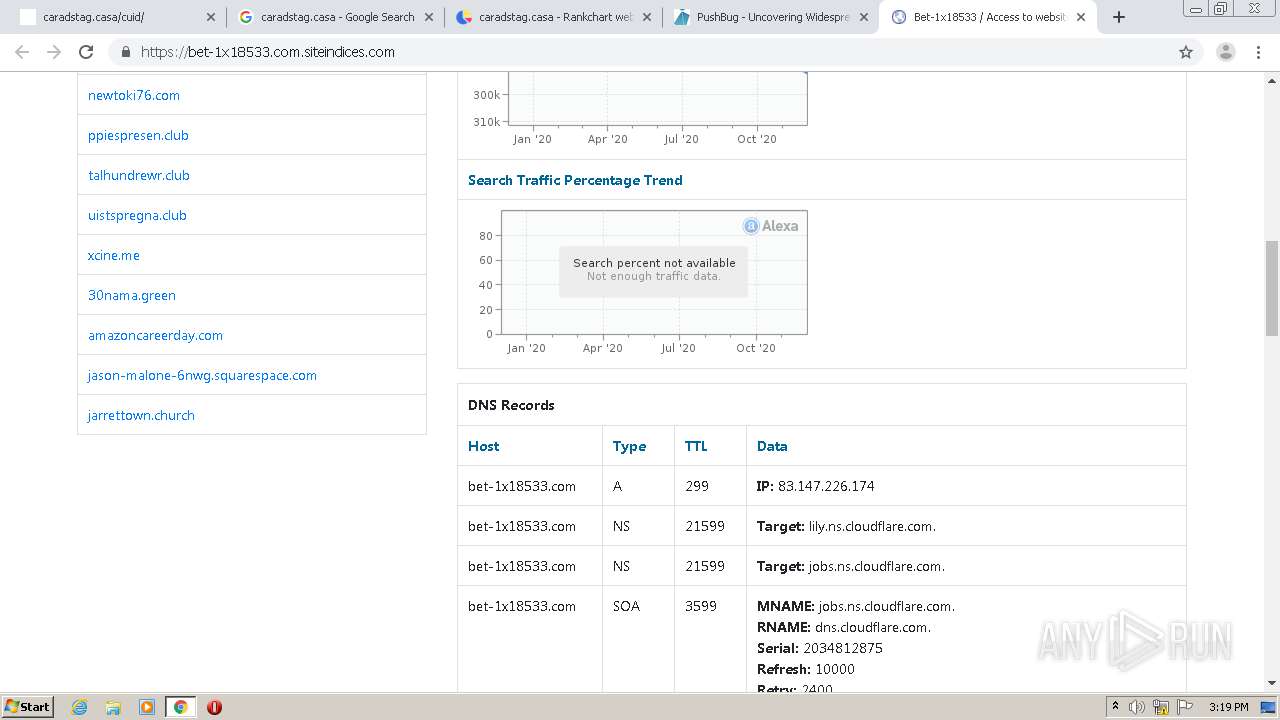
Task: Switch to the caradstag.casa/cuid/ tab
Action: (117, 17)
